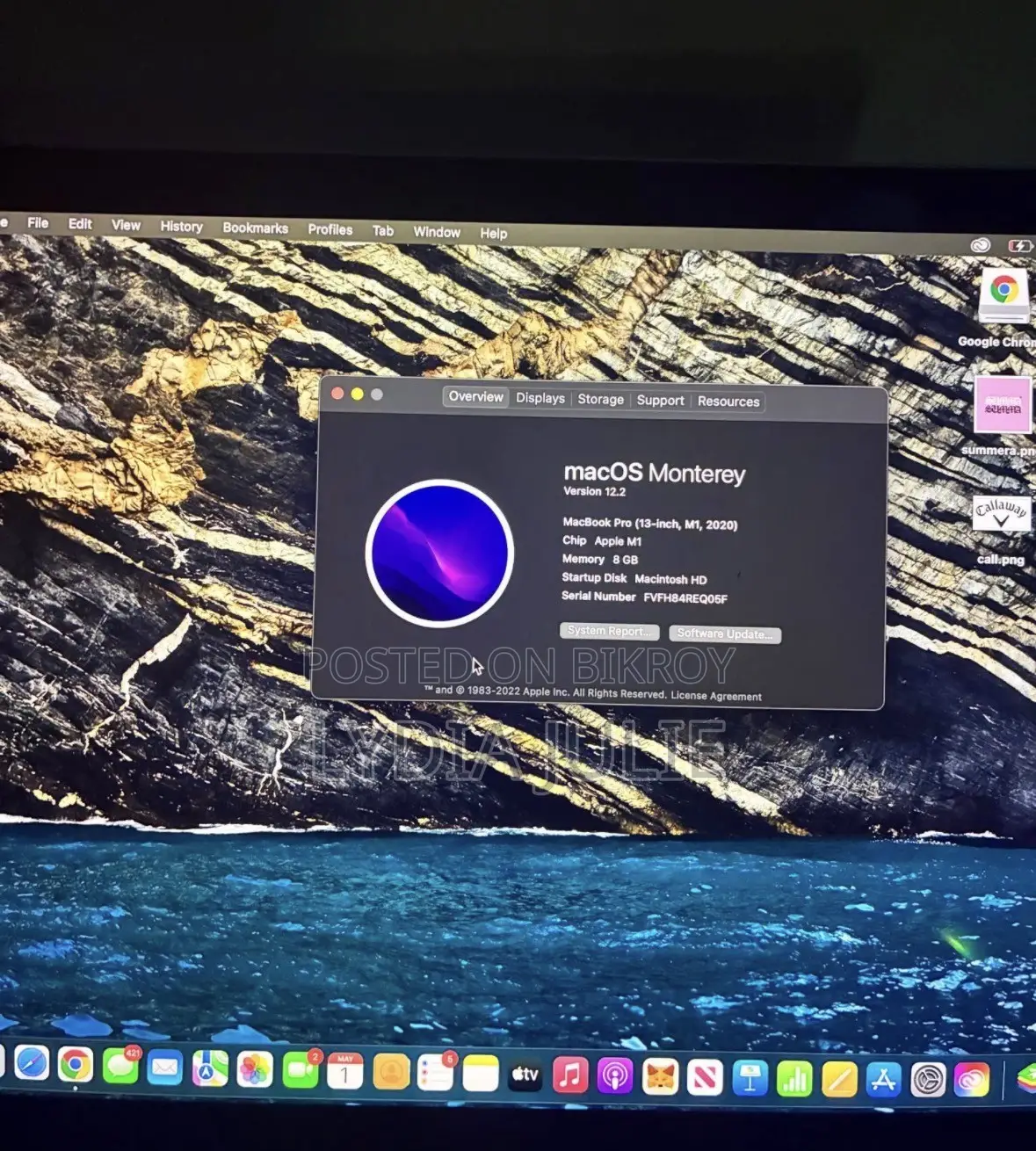The height and width of the screenshot is (1151, 1036).
Task: Open the Notes app
Action: click(481, 1075)
